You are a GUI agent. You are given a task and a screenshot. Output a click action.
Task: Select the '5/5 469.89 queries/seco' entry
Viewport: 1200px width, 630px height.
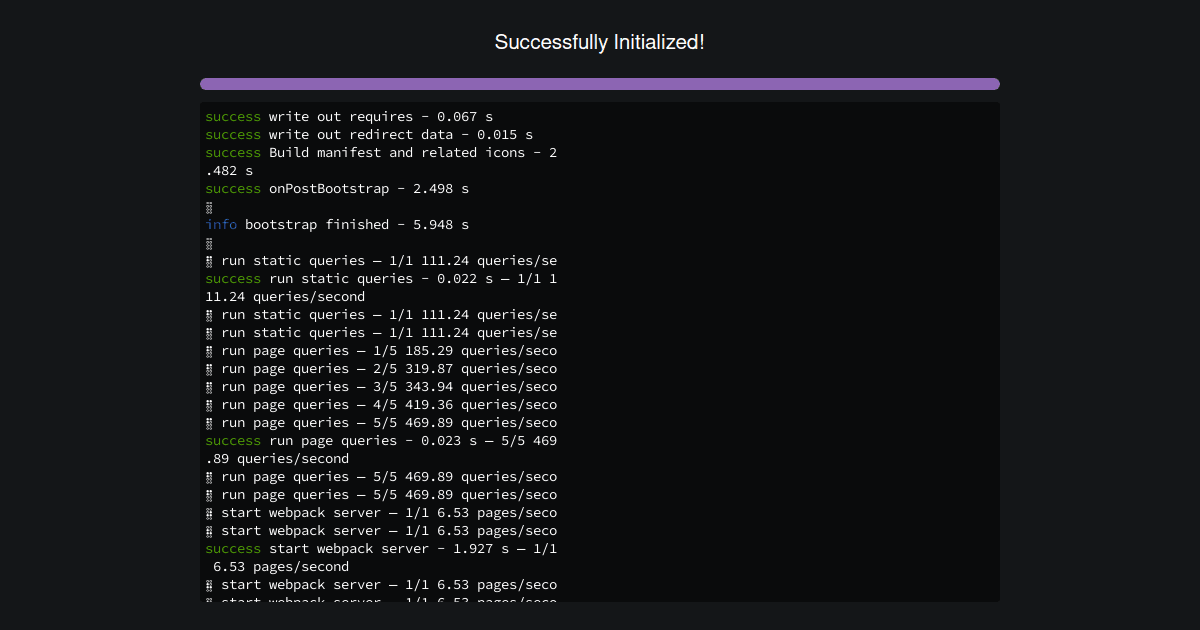pyautogui.click(x=385, y=422)
